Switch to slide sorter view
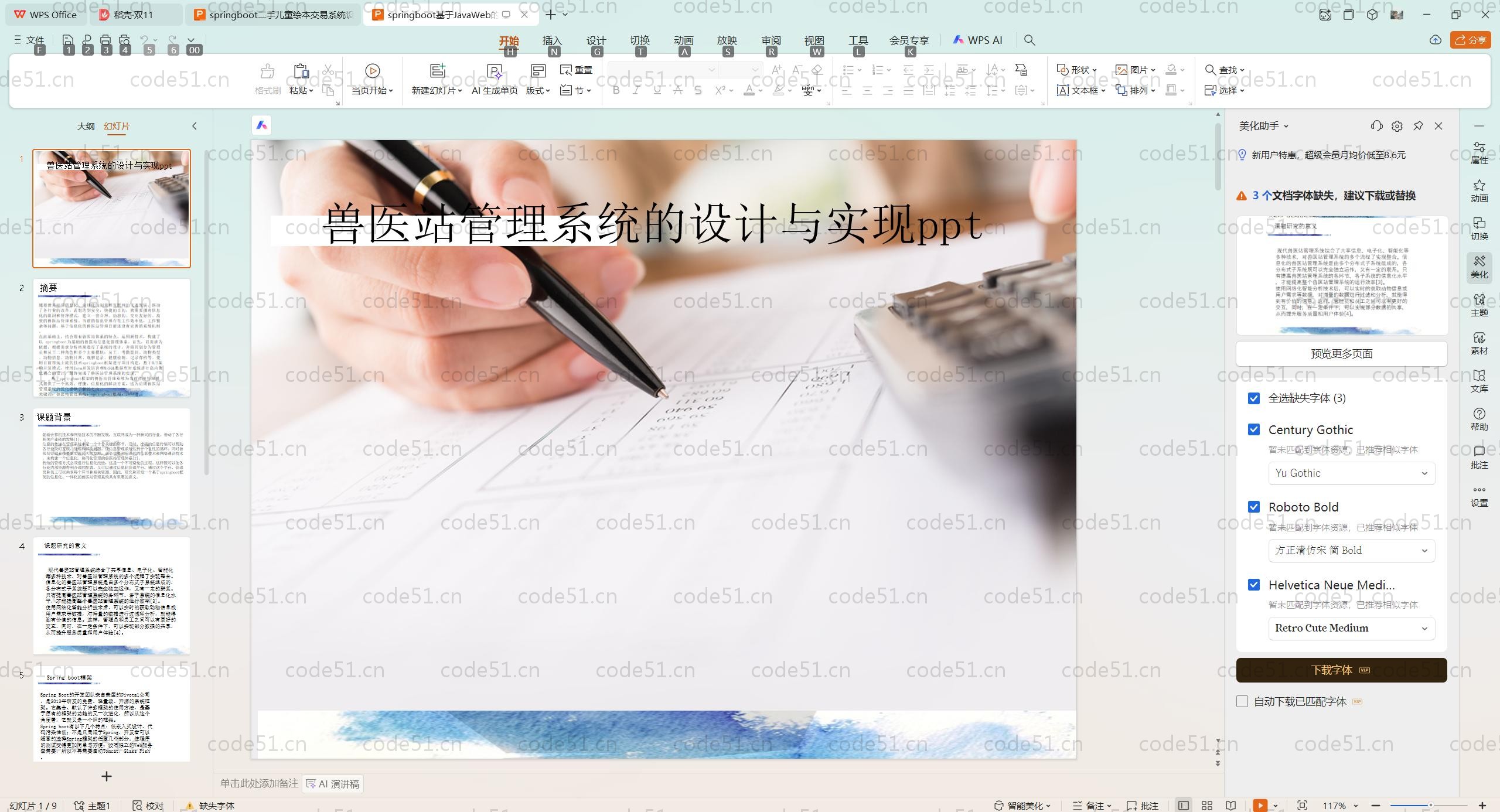 1207,806
